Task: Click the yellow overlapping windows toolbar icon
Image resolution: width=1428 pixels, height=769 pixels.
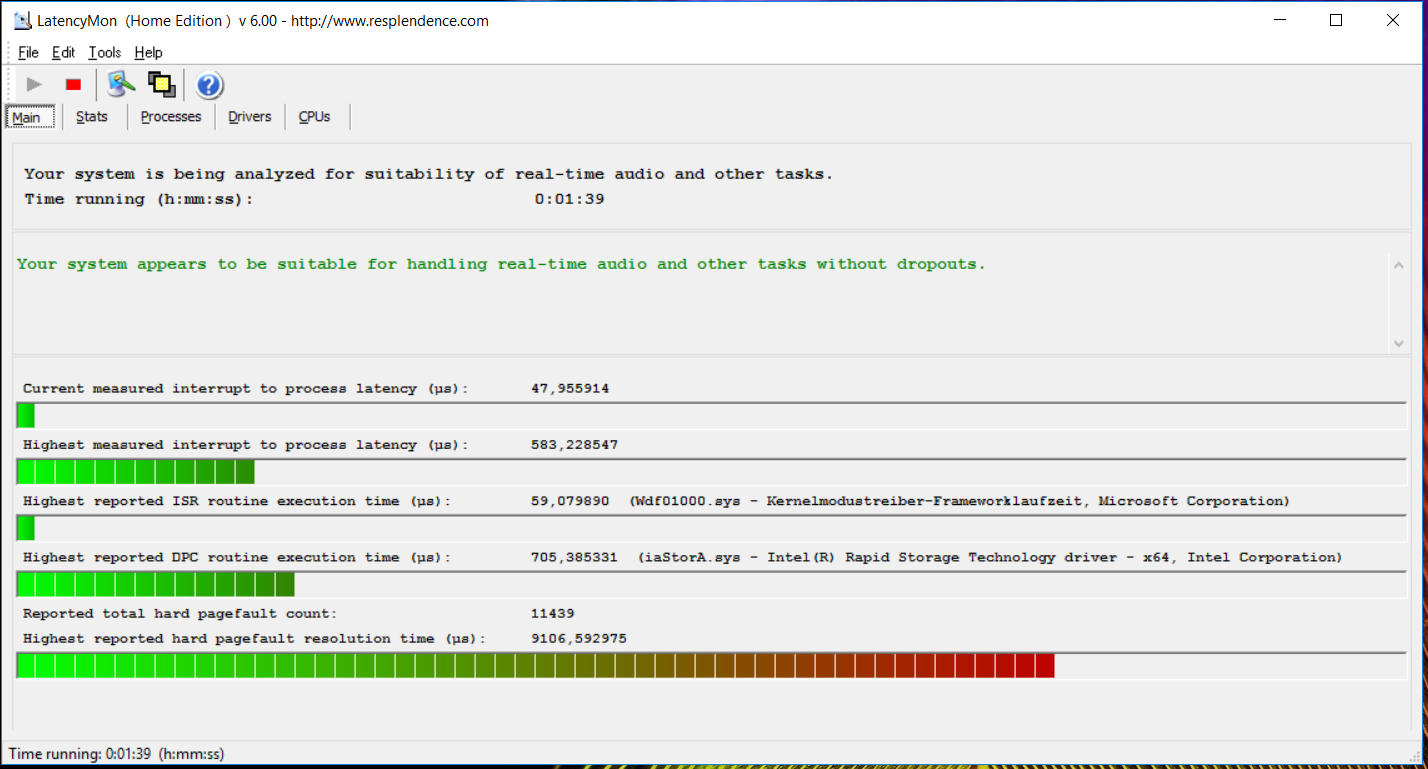Action: click(161, 85)
